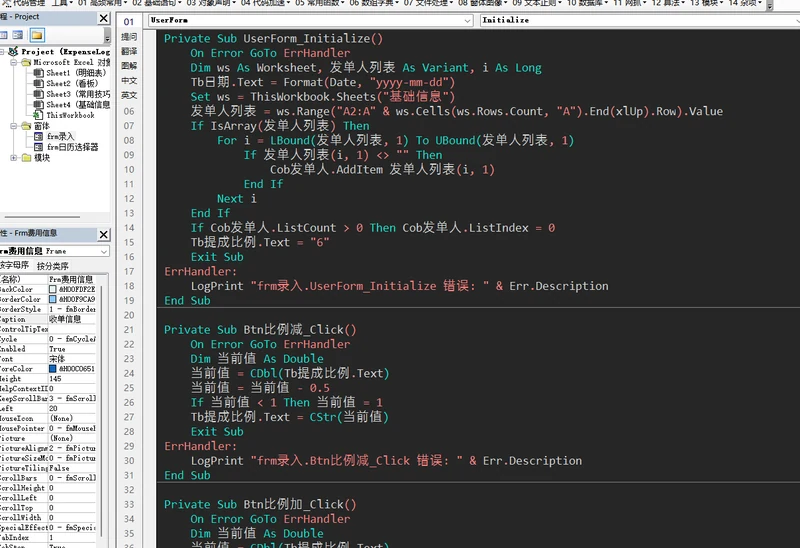Viewport: 800px width, 548px height.
Task: Click the View Object icon in Project panel
Action: (18, 35)
